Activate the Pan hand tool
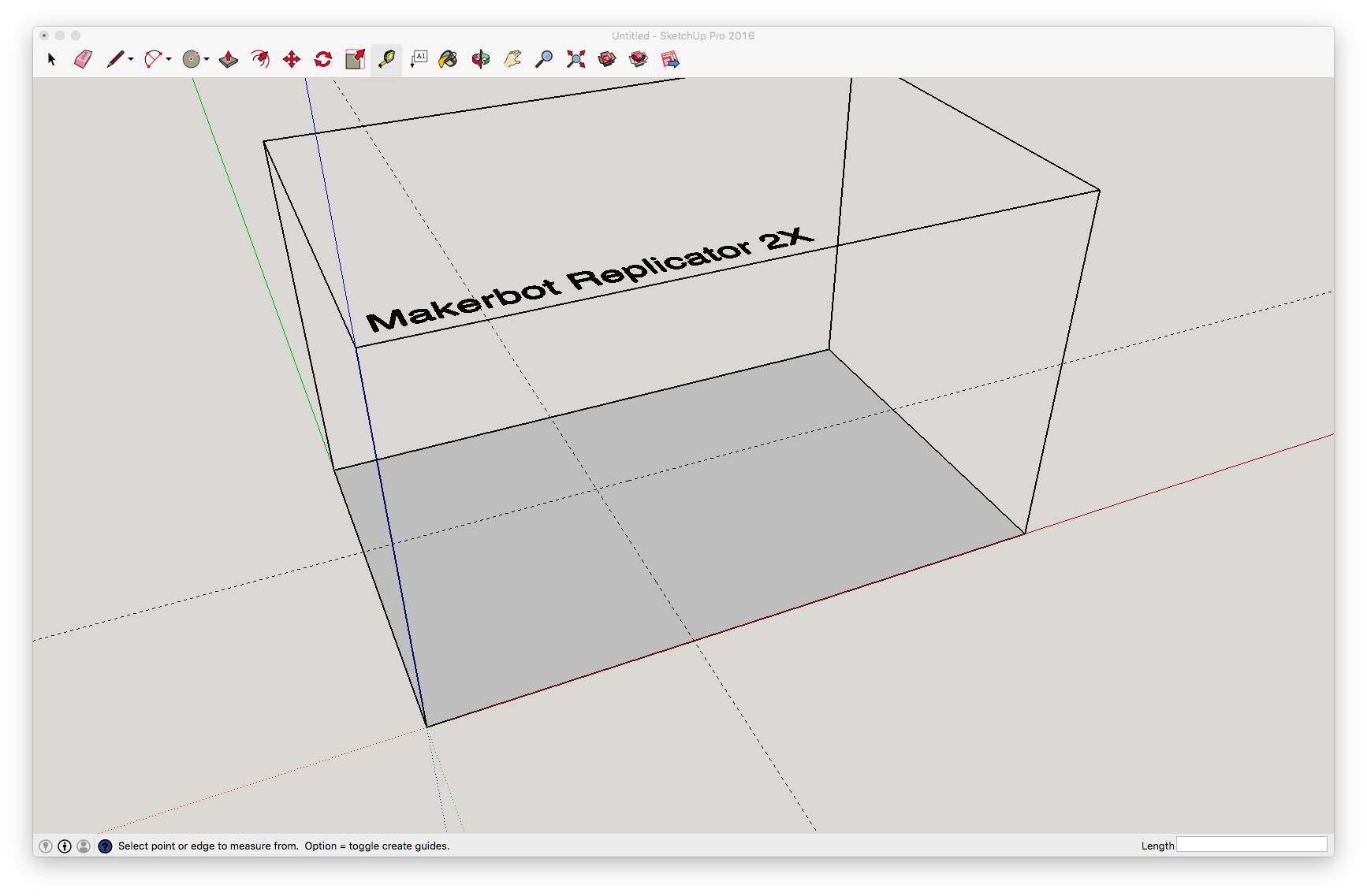This screenshot has height=896, width=1367. (x=512, y=59)
